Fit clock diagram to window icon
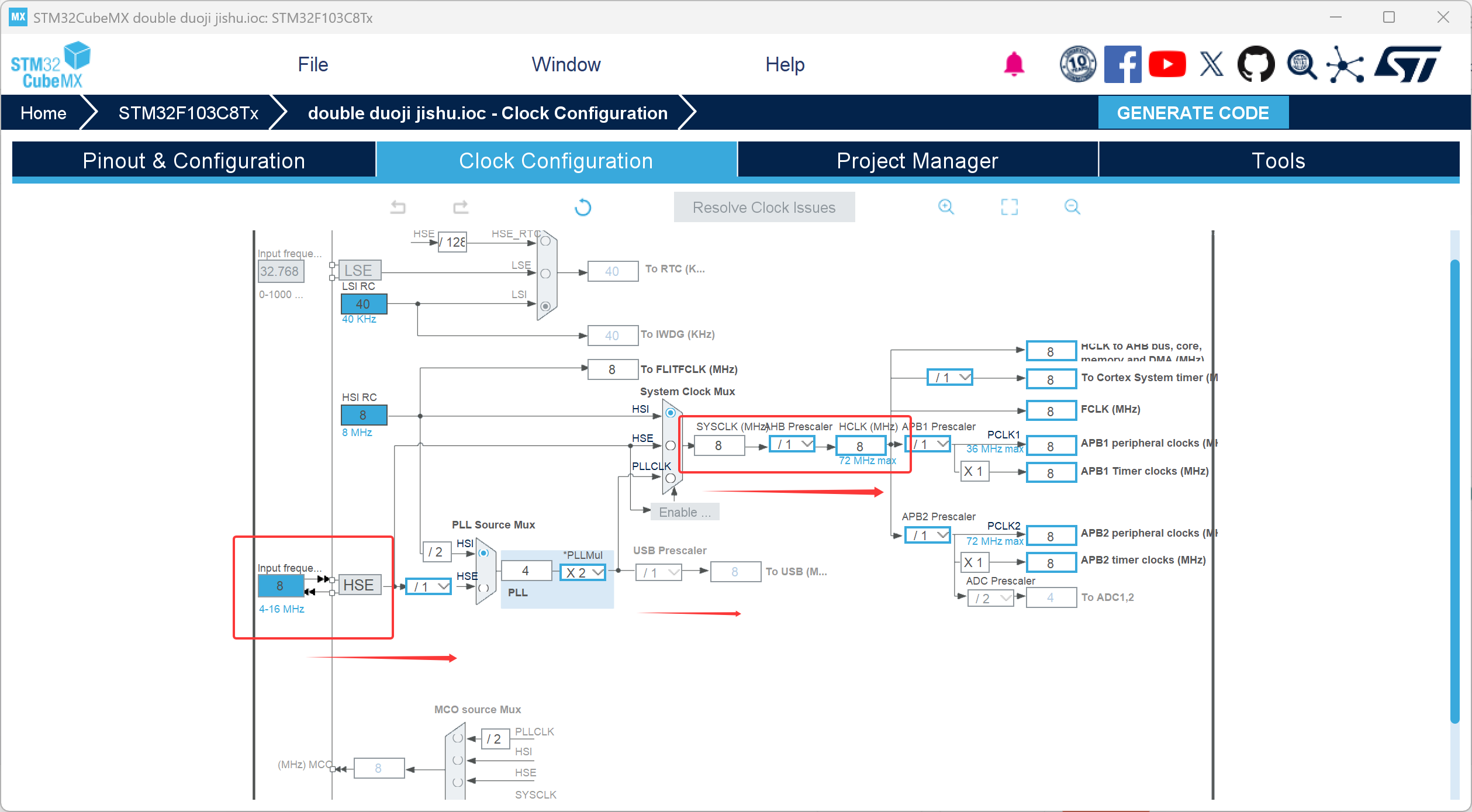Viewport: 1472px width, 812px height. tap(1009, 207)
